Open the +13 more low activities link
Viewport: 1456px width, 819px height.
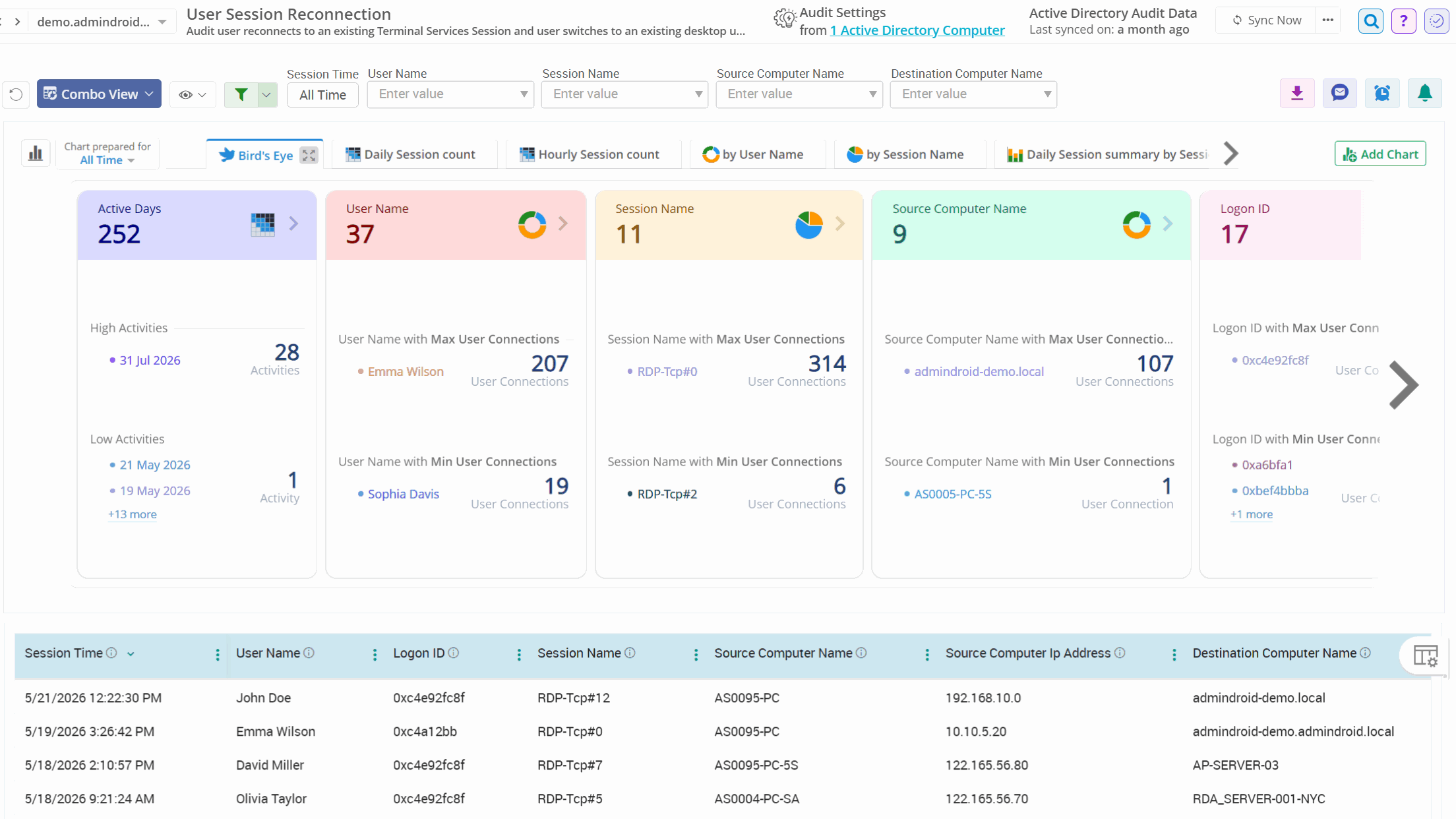coord(132,514)
